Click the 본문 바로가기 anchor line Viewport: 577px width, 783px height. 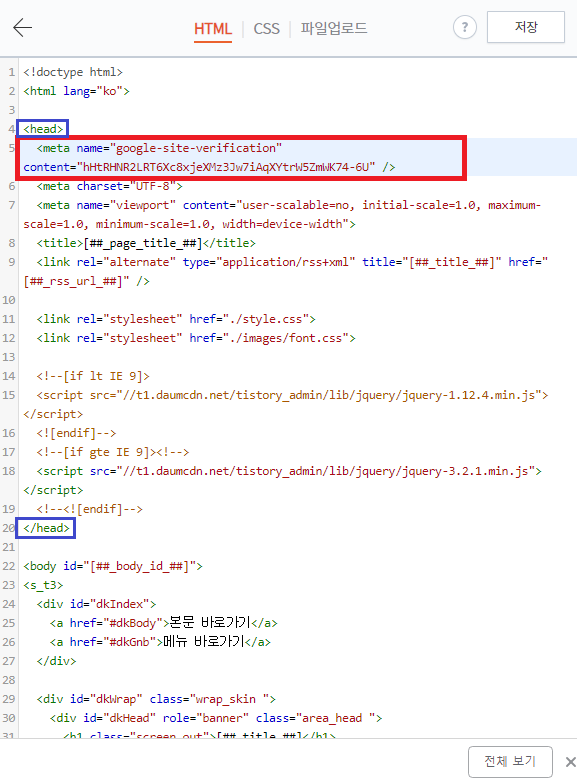point(163,623)
